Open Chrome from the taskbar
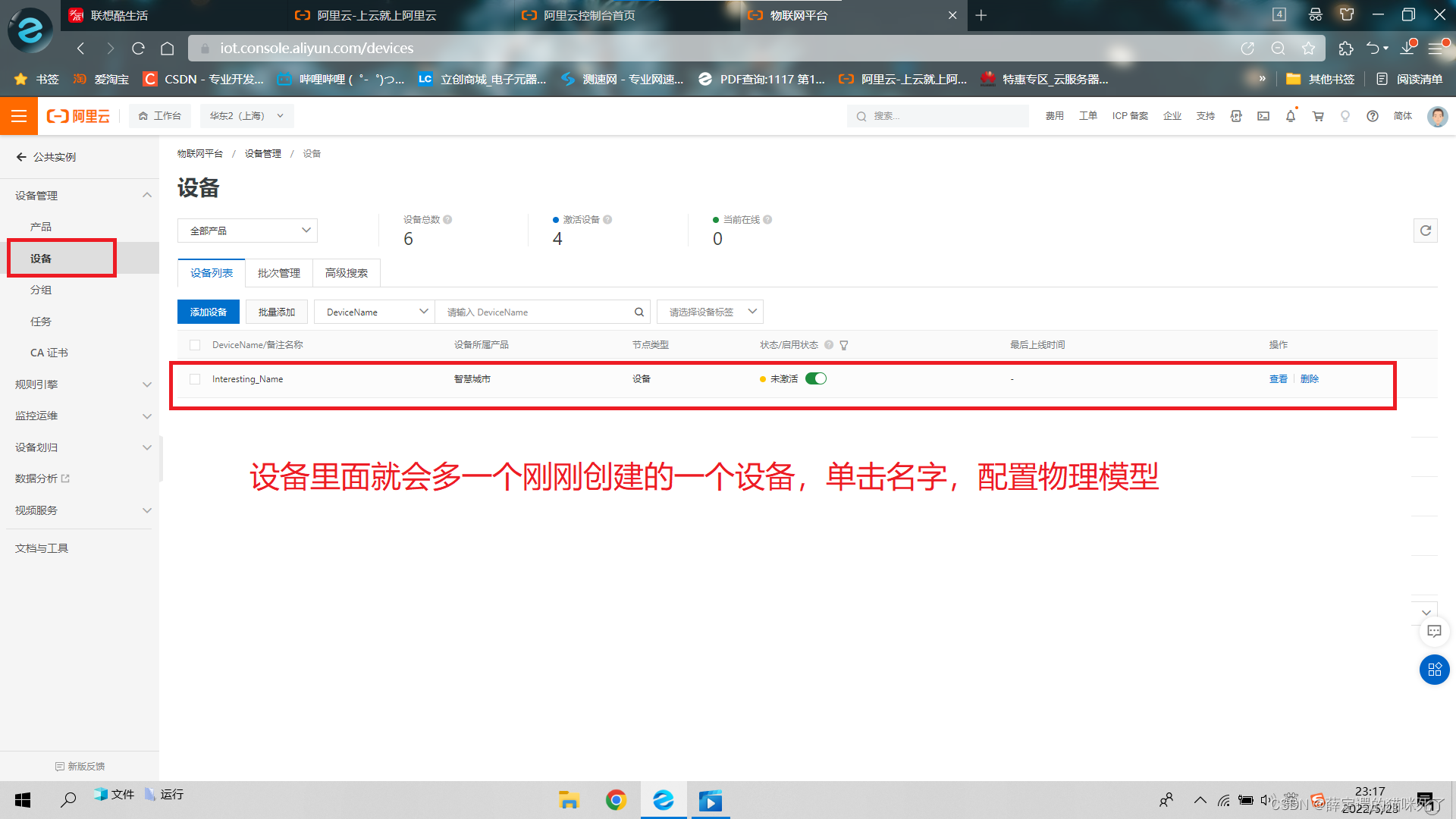 tap(616, 800)
